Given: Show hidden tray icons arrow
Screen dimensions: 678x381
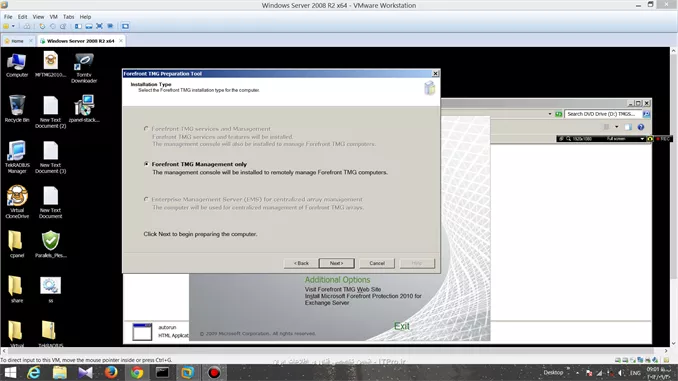Looking at the screenshot, I should [577, 372].
